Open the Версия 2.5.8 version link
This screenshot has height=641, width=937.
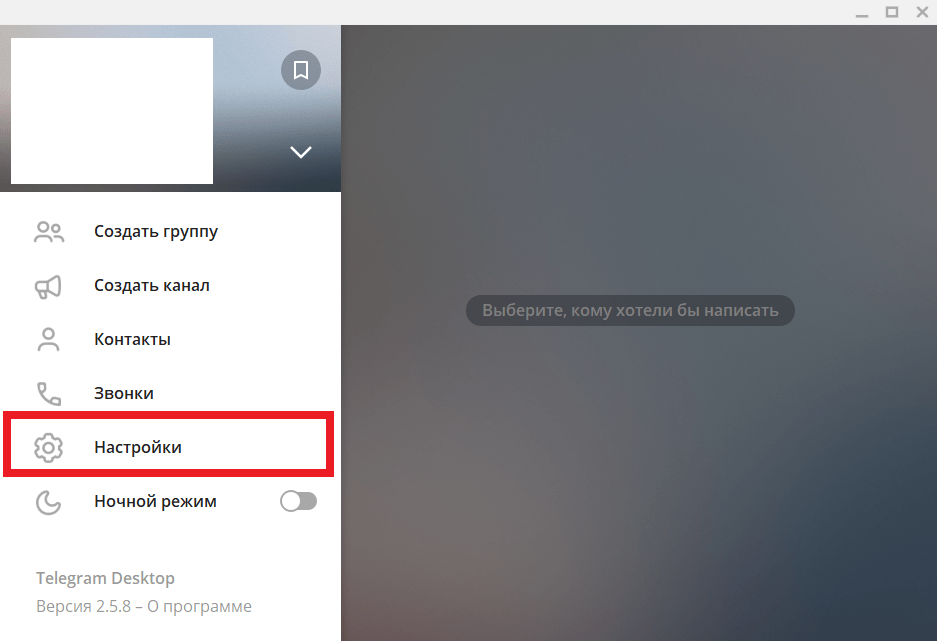click(83, 606)
